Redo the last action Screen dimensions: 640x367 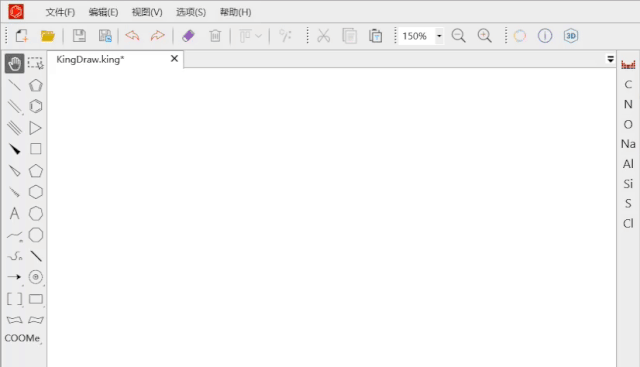158,36
